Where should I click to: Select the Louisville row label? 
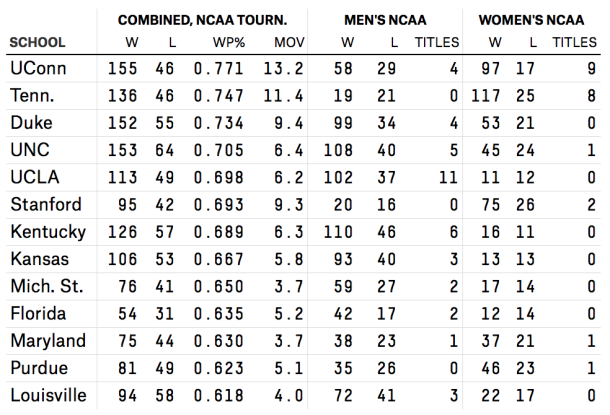[46, 395]
